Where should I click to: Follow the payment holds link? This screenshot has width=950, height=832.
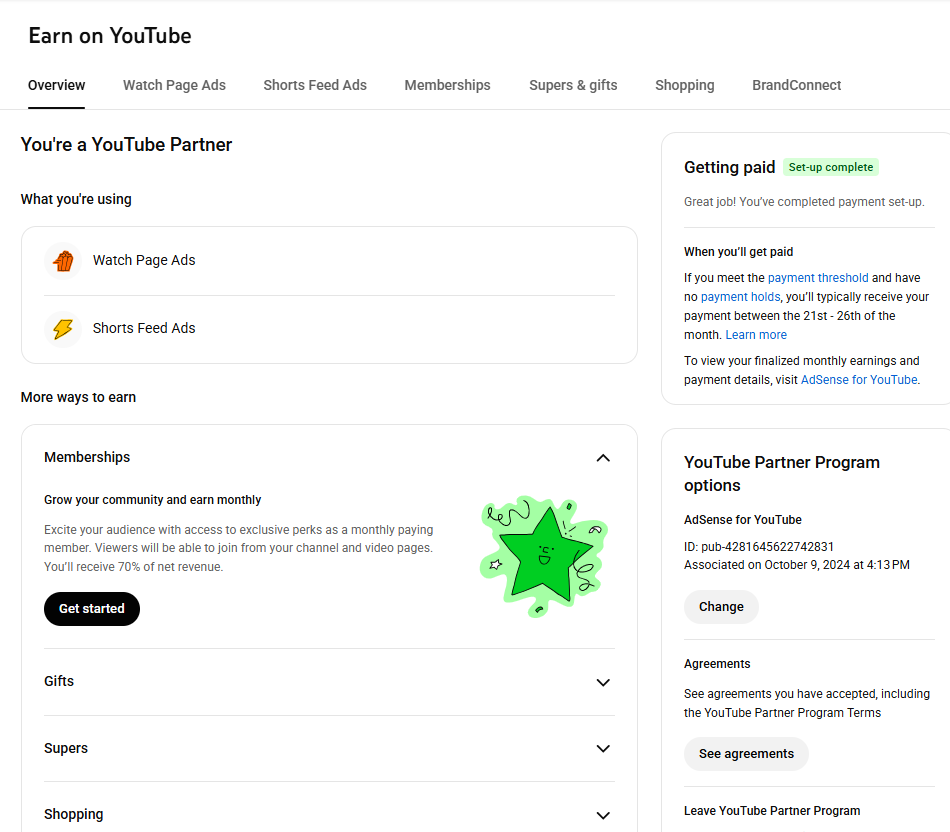tap(740, 297)
